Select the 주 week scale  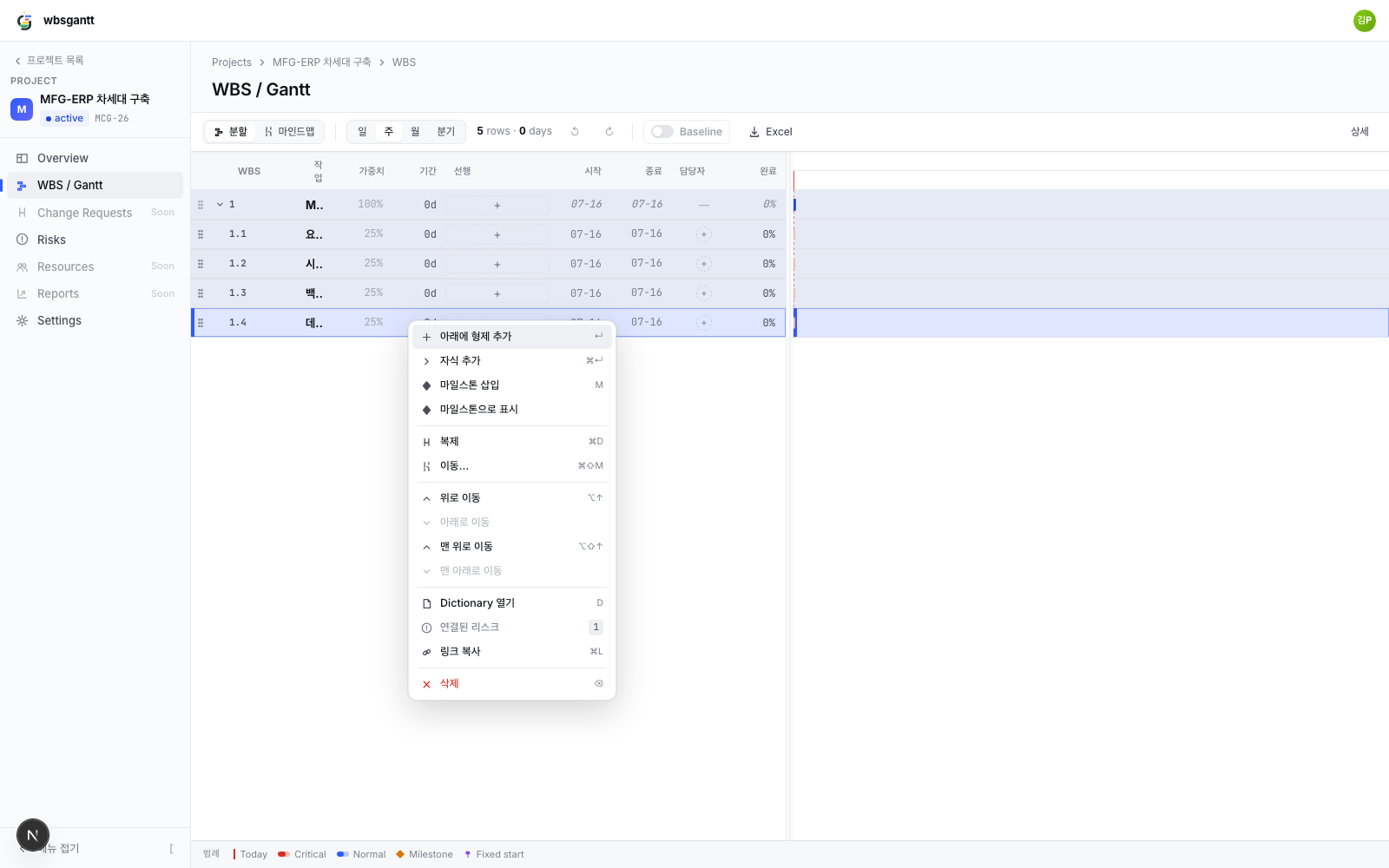pos(389,132)
